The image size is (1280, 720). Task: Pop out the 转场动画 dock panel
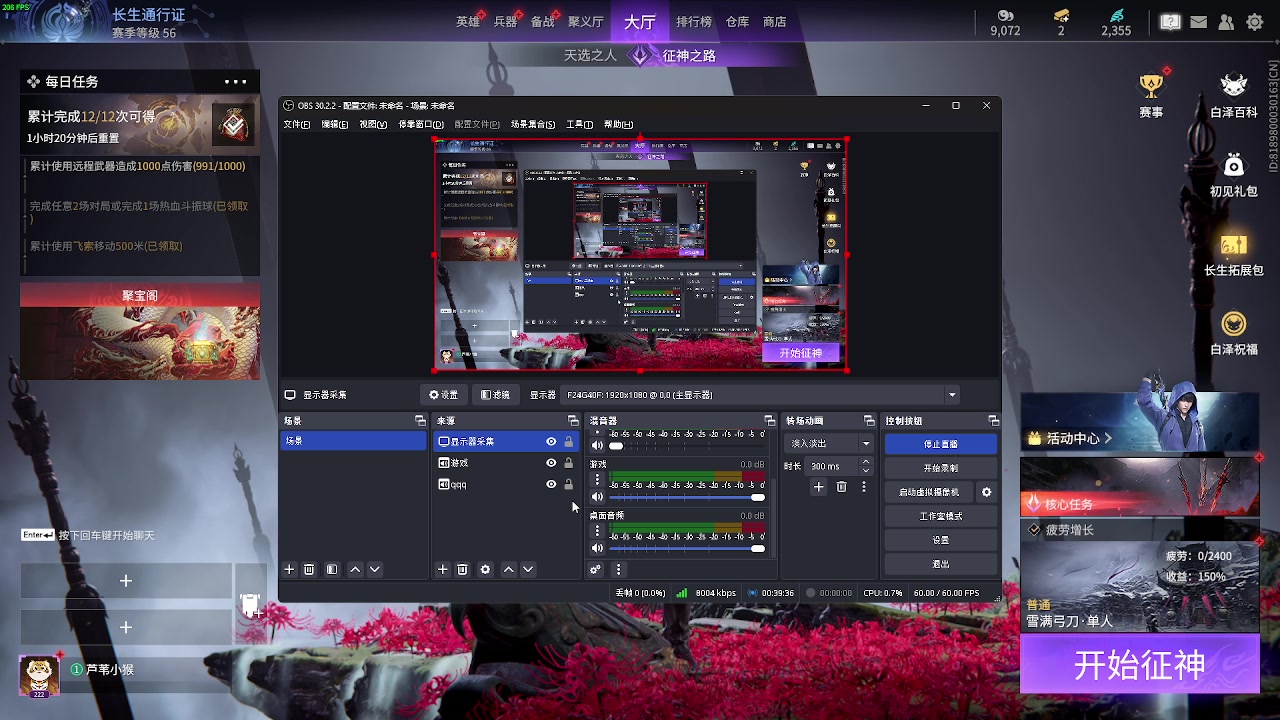(869, 421)
